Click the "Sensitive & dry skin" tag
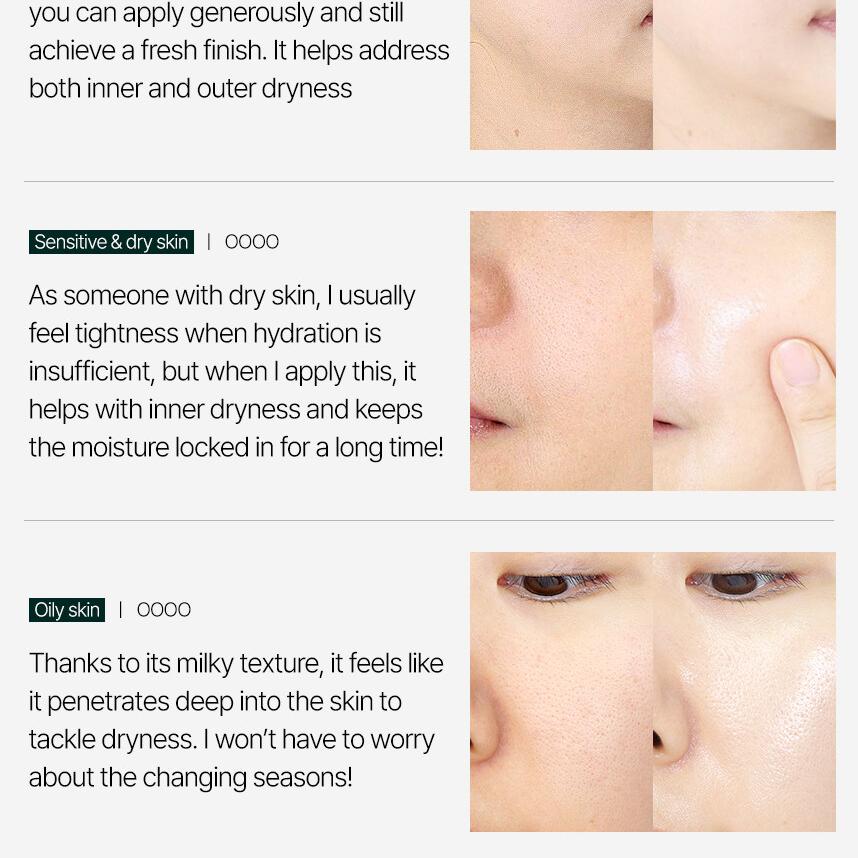Image resolution: width=858 pixels, height=858 pixels. click(111, 242)
